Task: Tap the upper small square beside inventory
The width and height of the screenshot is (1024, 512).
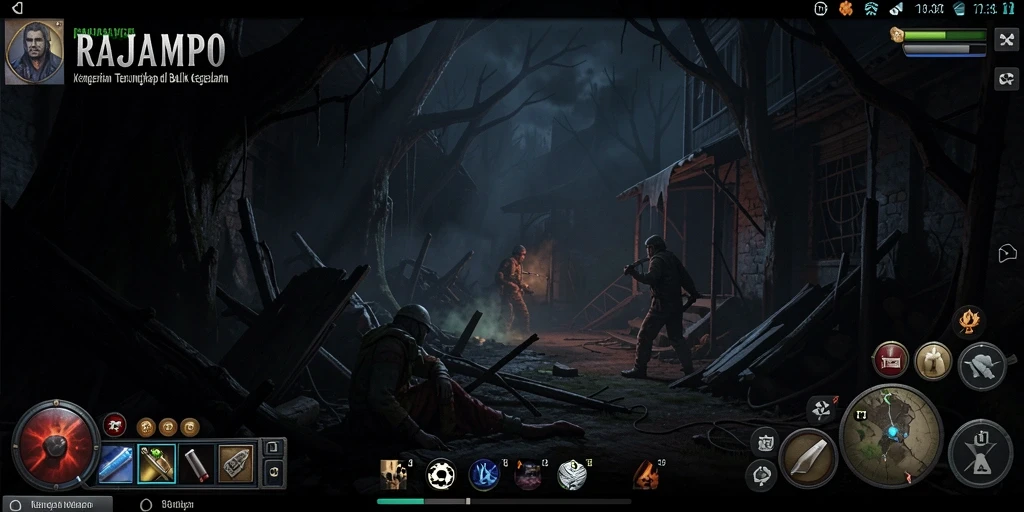Action: tap(274, 447)
